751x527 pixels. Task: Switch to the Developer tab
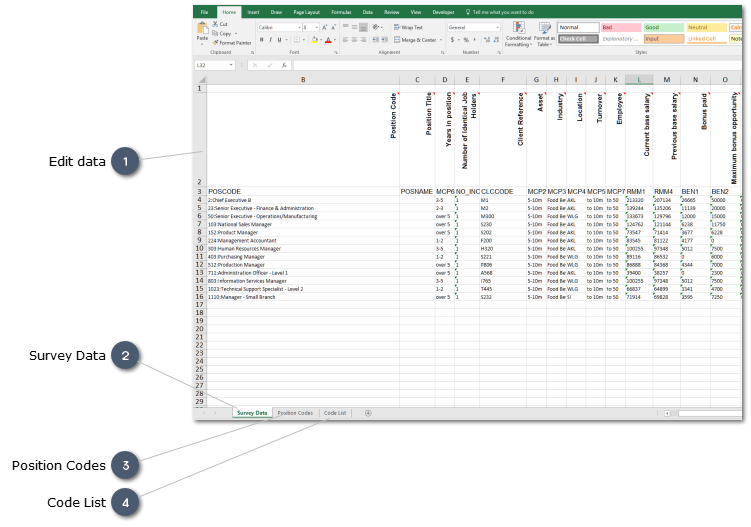(x=444, y=12)
